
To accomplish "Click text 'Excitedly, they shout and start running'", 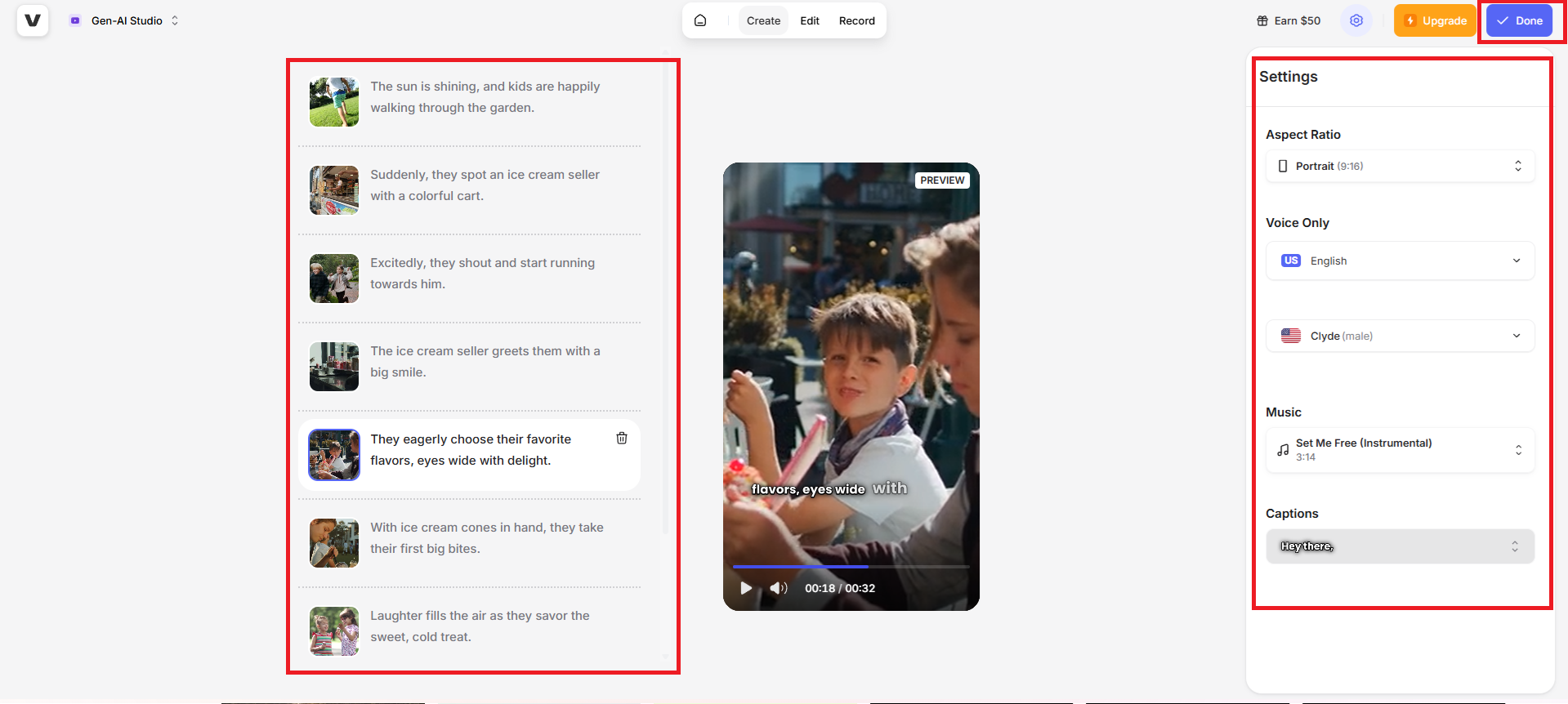I will click(482, 263).
